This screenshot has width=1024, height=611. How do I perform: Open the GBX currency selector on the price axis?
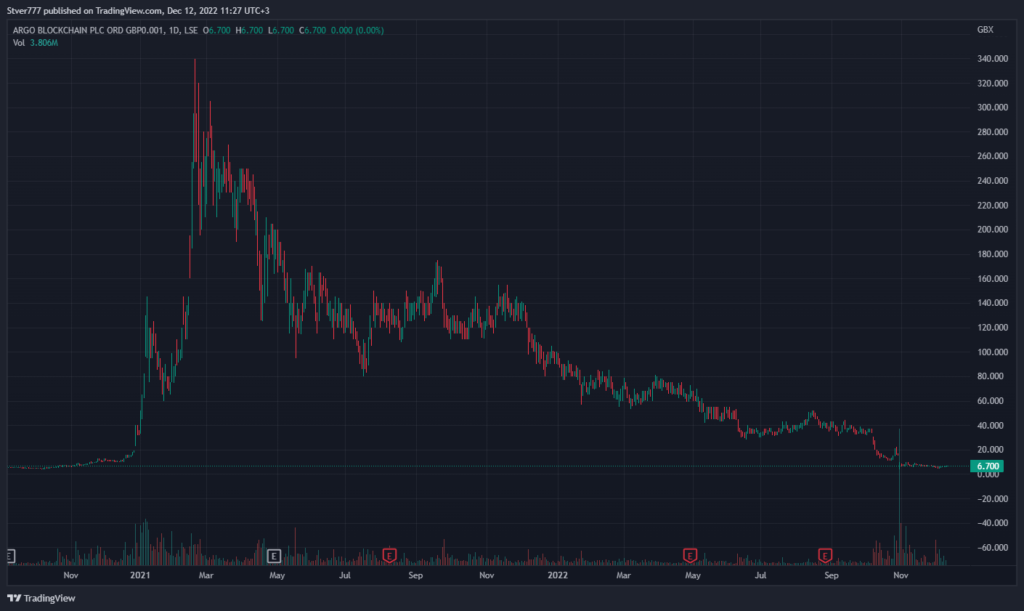(985, 31)
